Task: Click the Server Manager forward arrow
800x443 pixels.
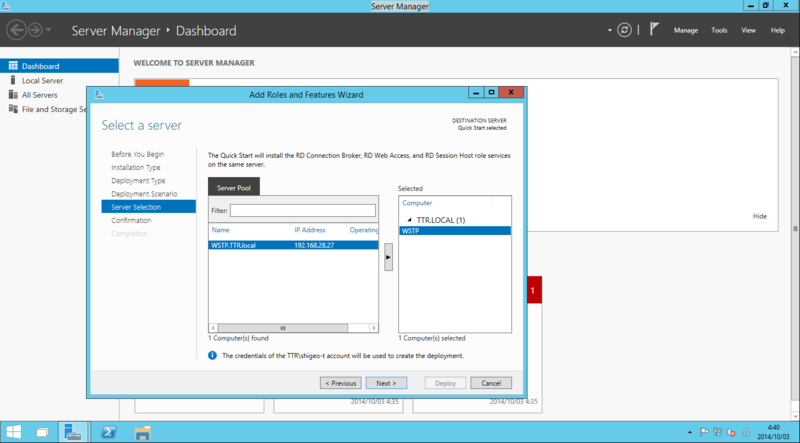Action: point(35,30)
